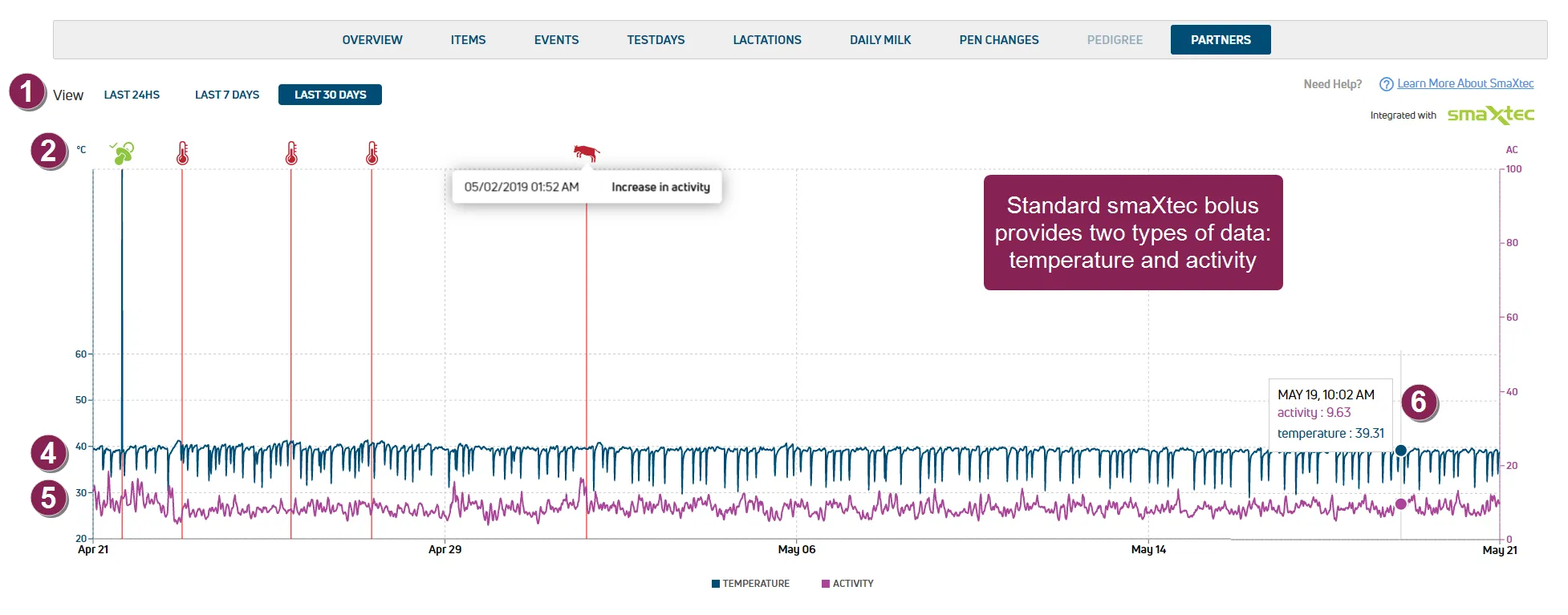Click the blue temperature data point

(1401, 451)
